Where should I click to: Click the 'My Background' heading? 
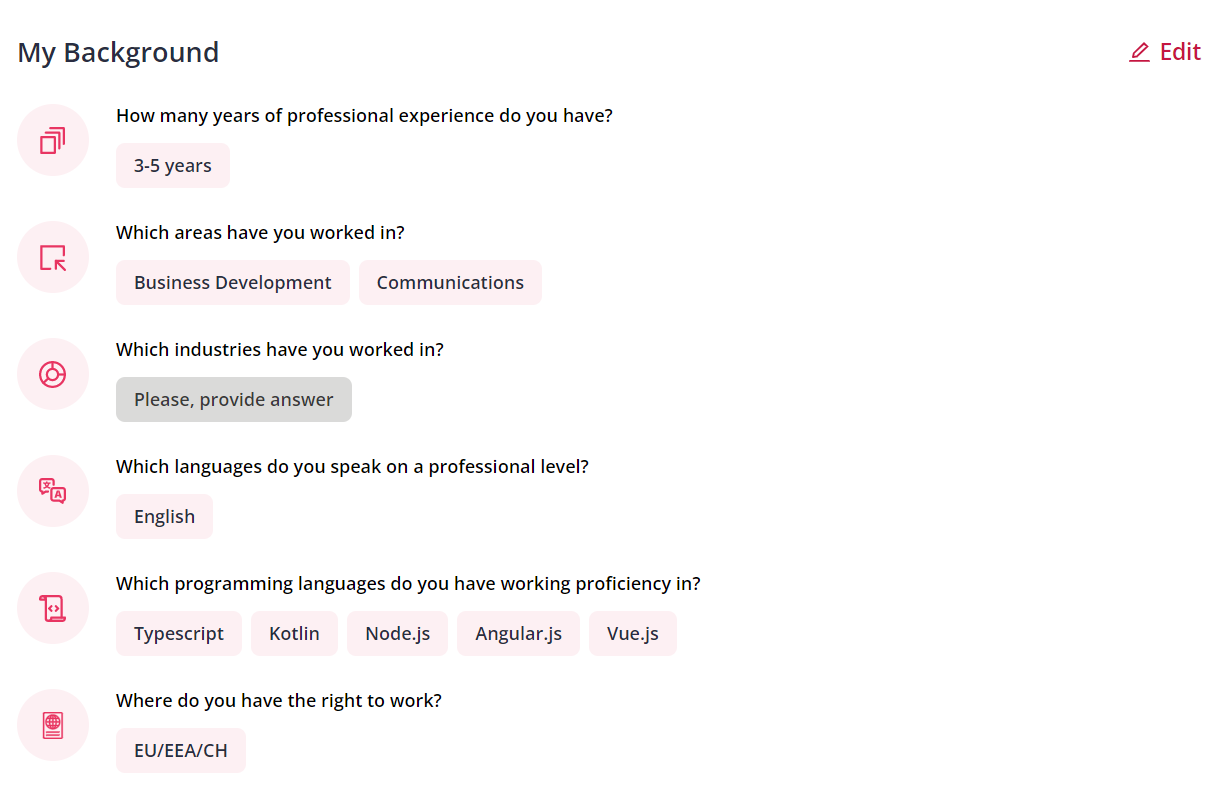pos(118,52)
